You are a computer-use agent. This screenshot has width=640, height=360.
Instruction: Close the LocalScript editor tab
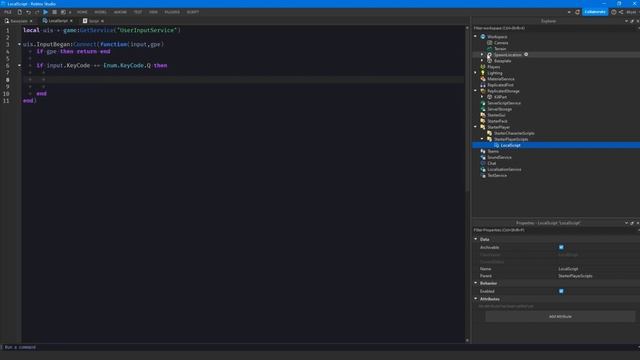pyautogui.click(x=71, y=21)
